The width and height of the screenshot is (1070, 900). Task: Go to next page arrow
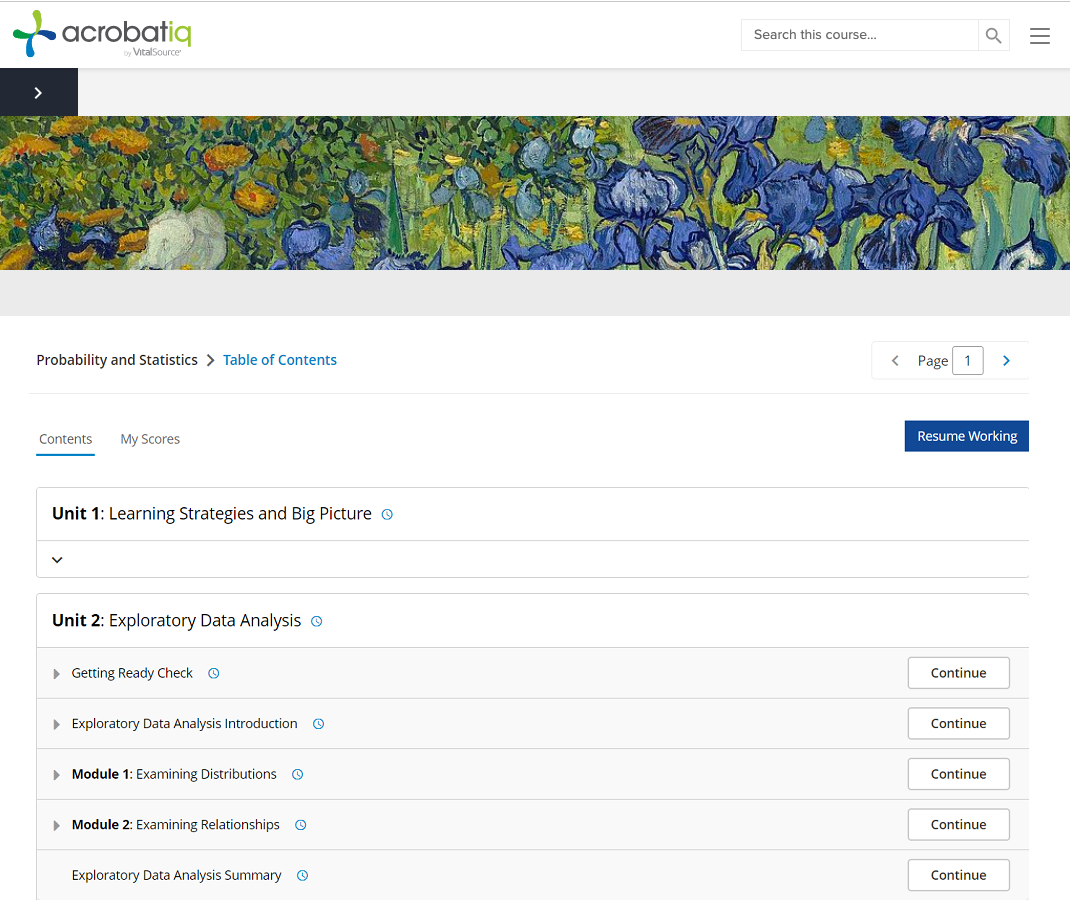[x=1006, y=360]
